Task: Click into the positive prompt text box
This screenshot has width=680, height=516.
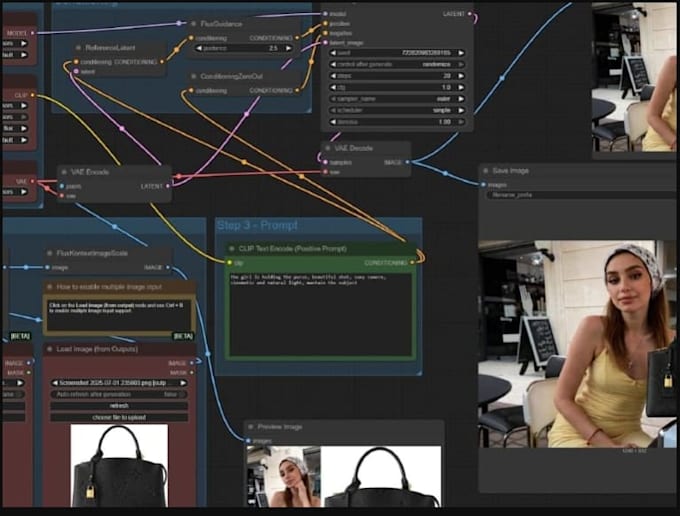Action: pos(319,312)
